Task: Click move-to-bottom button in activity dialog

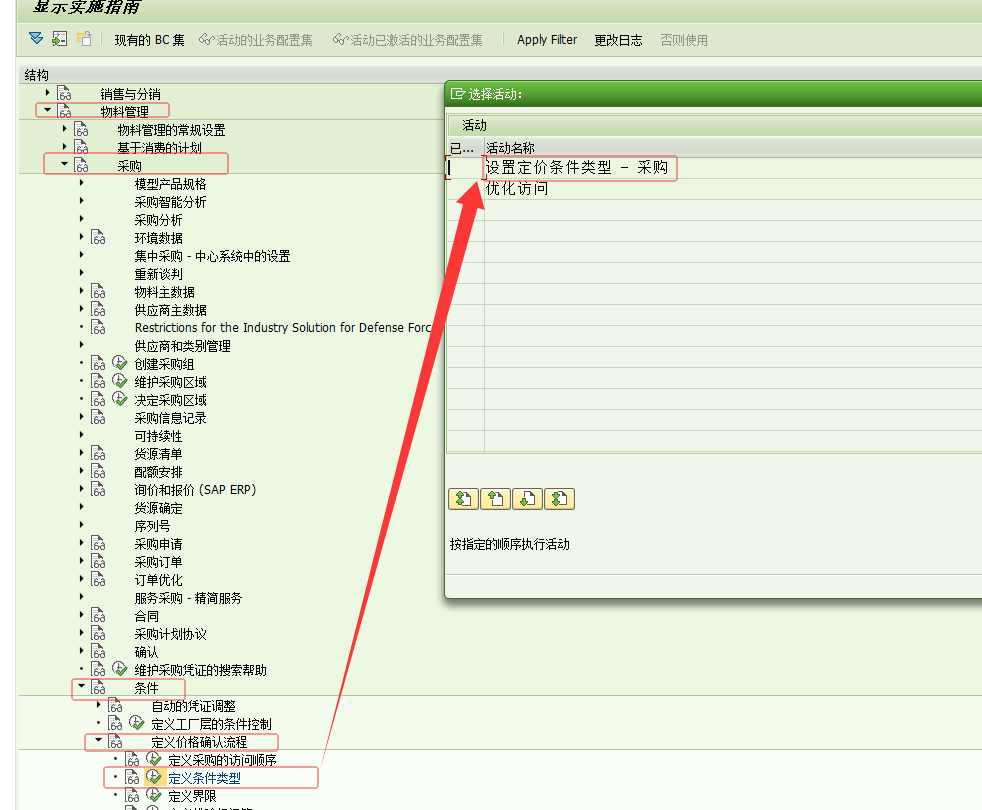Action: pyautogui.click(x=561, y=498)
